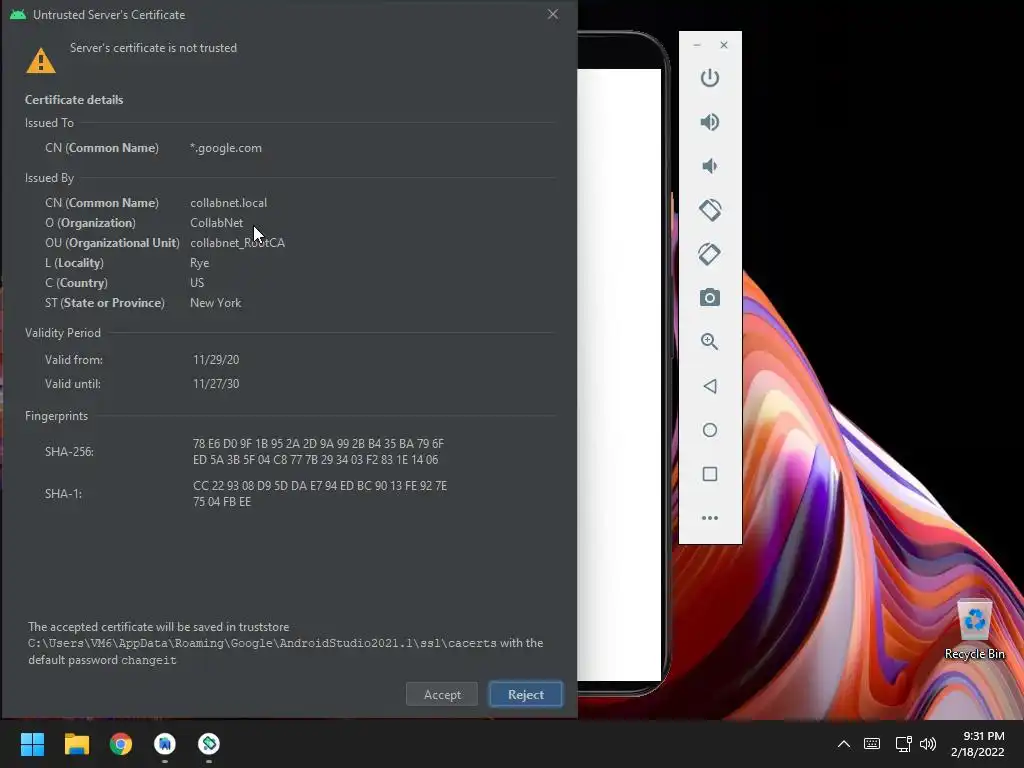
Task: Click the Fingerprints section label
Action: 56,416
